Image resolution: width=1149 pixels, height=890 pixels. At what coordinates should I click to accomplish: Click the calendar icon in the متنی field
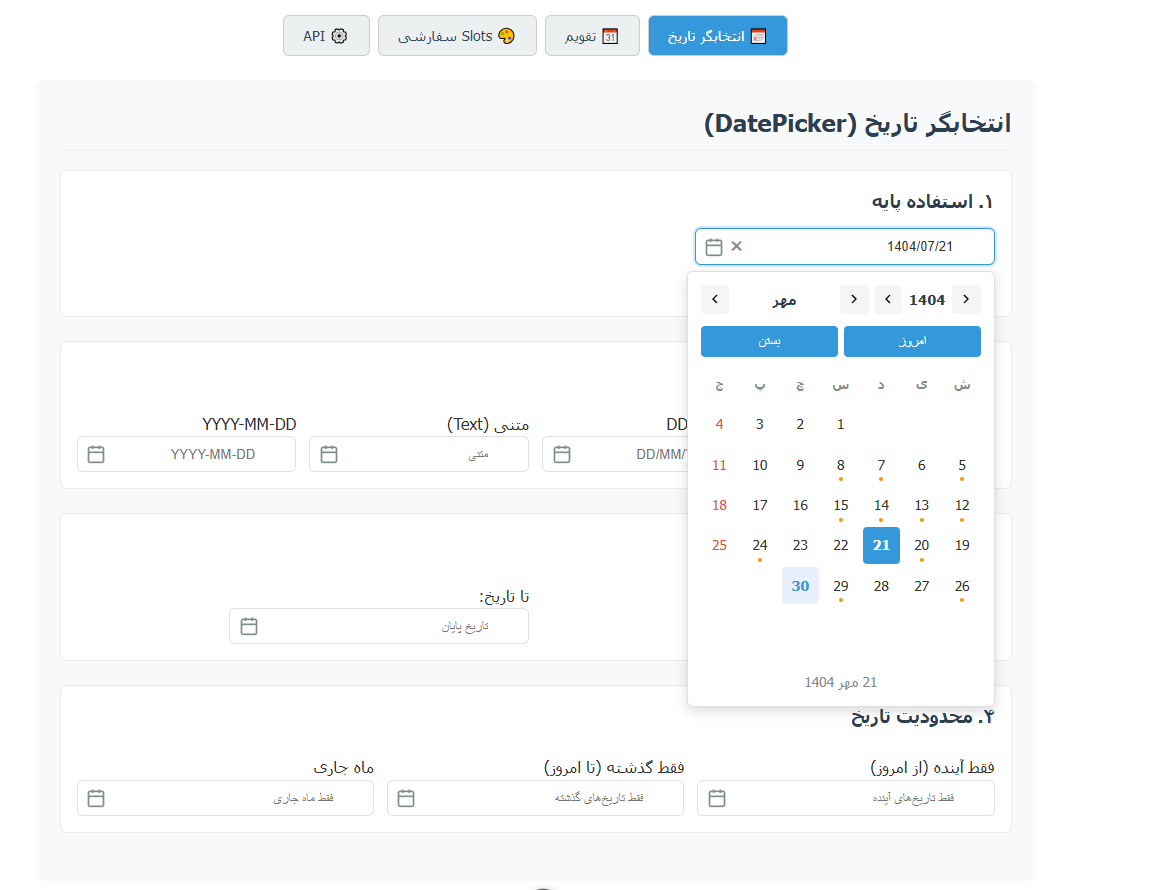point(329,454)
